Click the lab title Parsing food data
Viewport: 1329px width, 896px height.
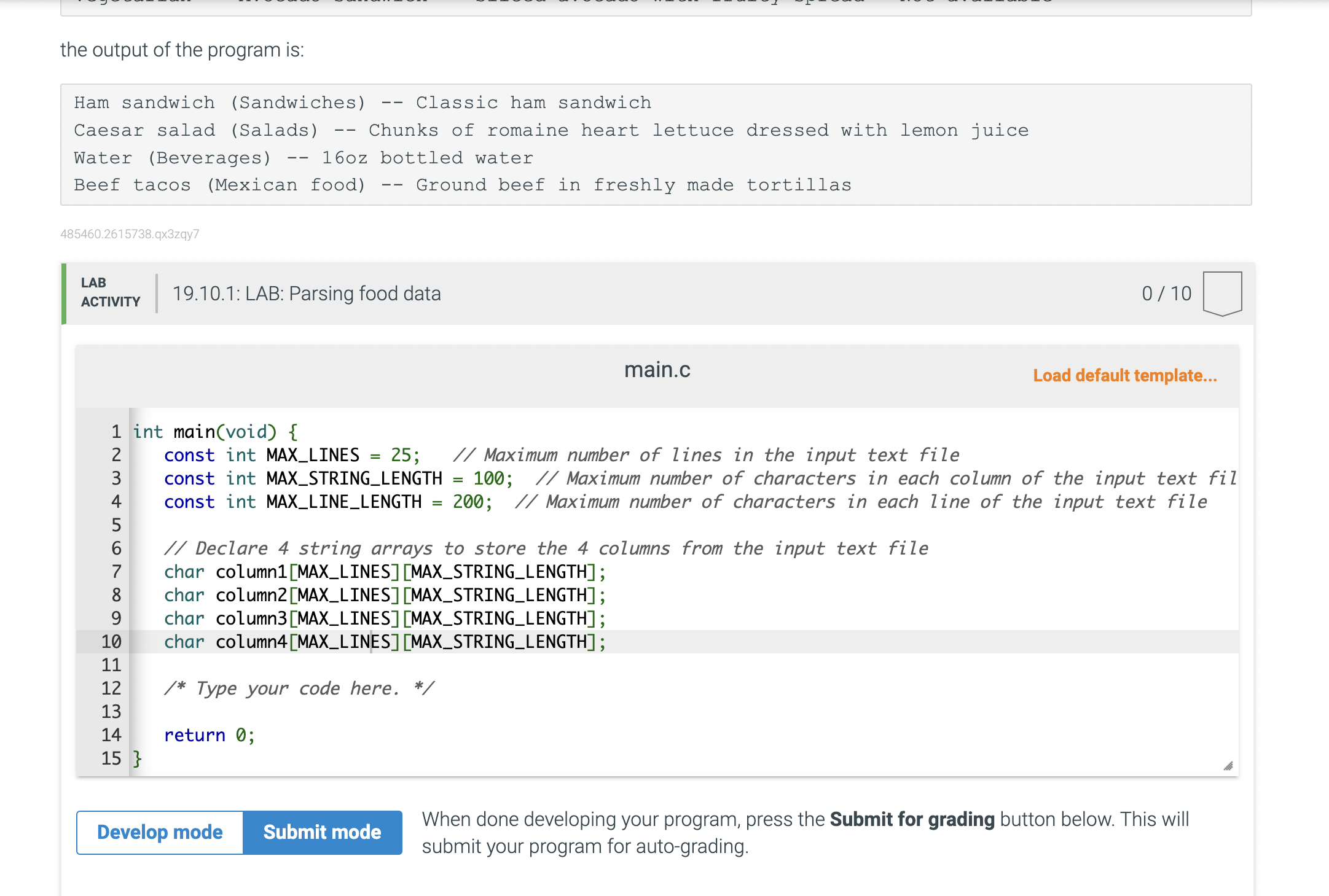[x=306, y=294]
